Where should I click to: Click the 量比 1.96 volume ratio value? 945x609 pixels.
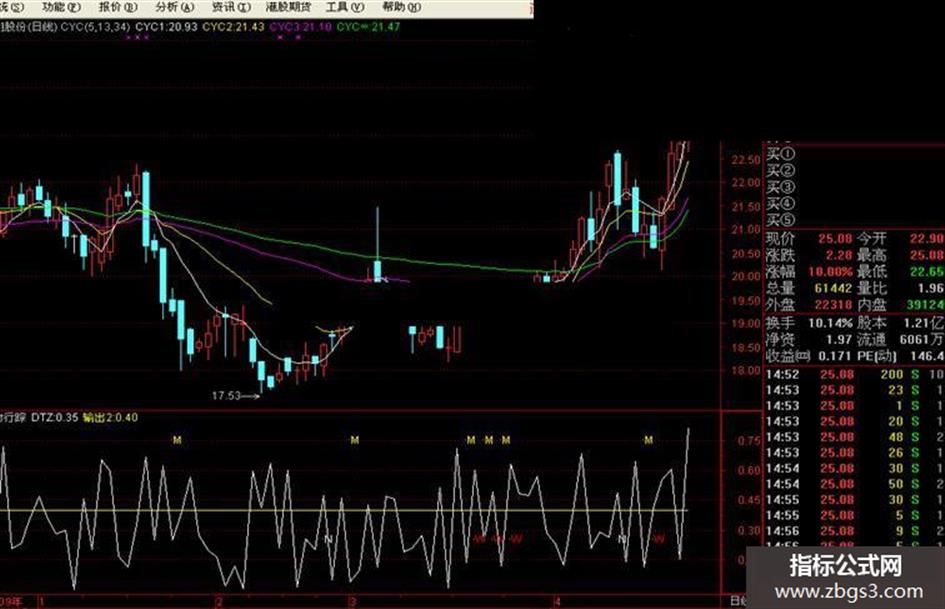[931, 288]
